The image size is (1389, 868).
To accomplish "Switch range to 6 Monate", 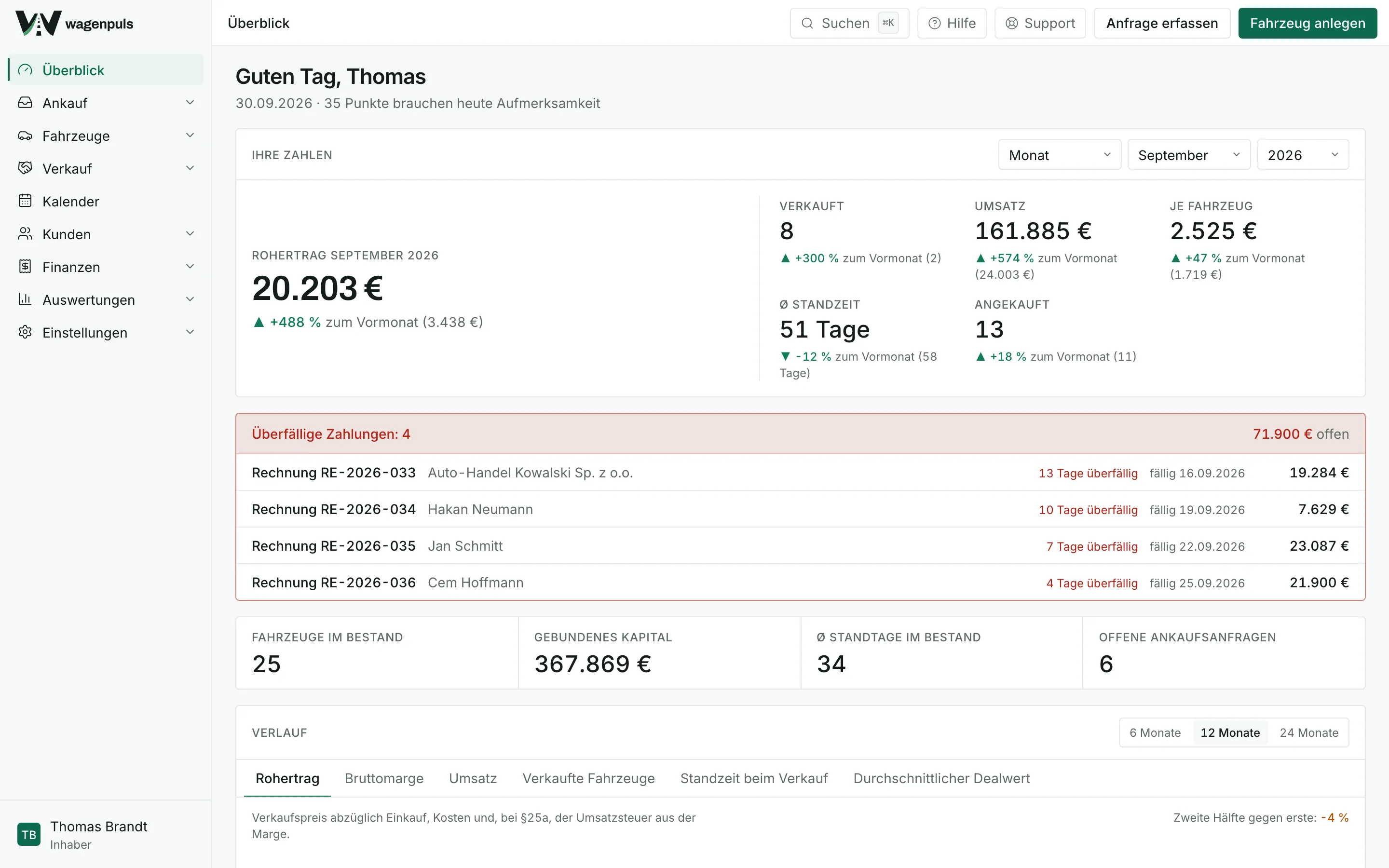I will (1155, 732).
